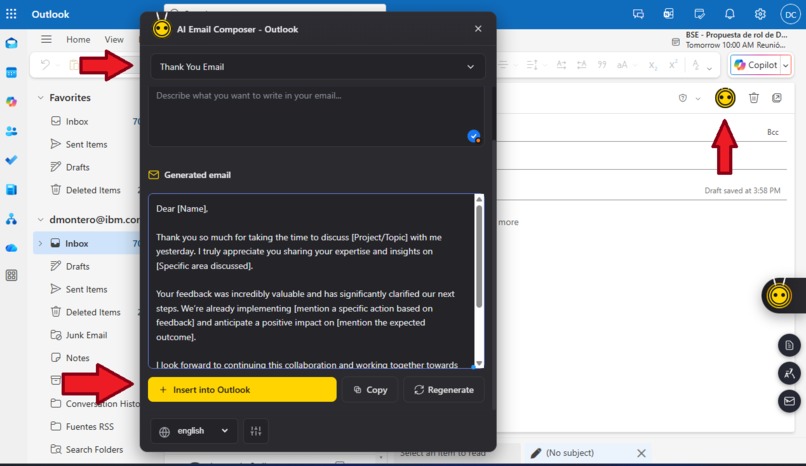
Task: Click the email description input box
Action: (317, 116)
